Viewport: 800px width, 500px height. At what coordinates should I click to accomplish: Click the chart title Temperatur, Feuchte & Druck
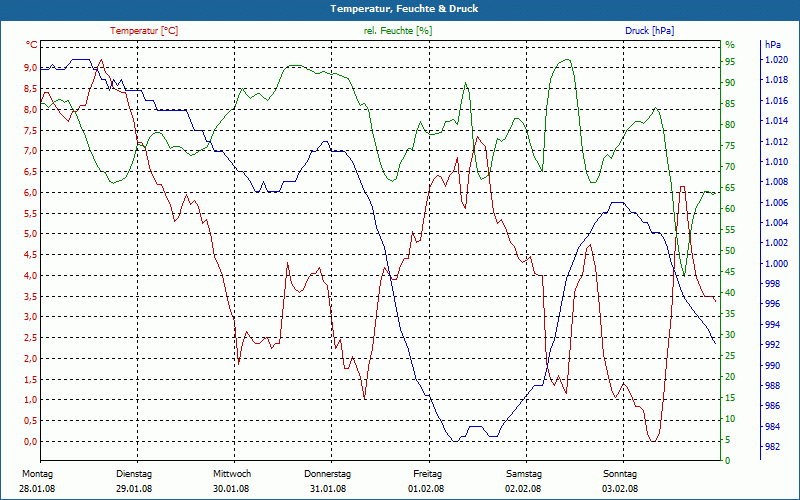click(404, 9)
